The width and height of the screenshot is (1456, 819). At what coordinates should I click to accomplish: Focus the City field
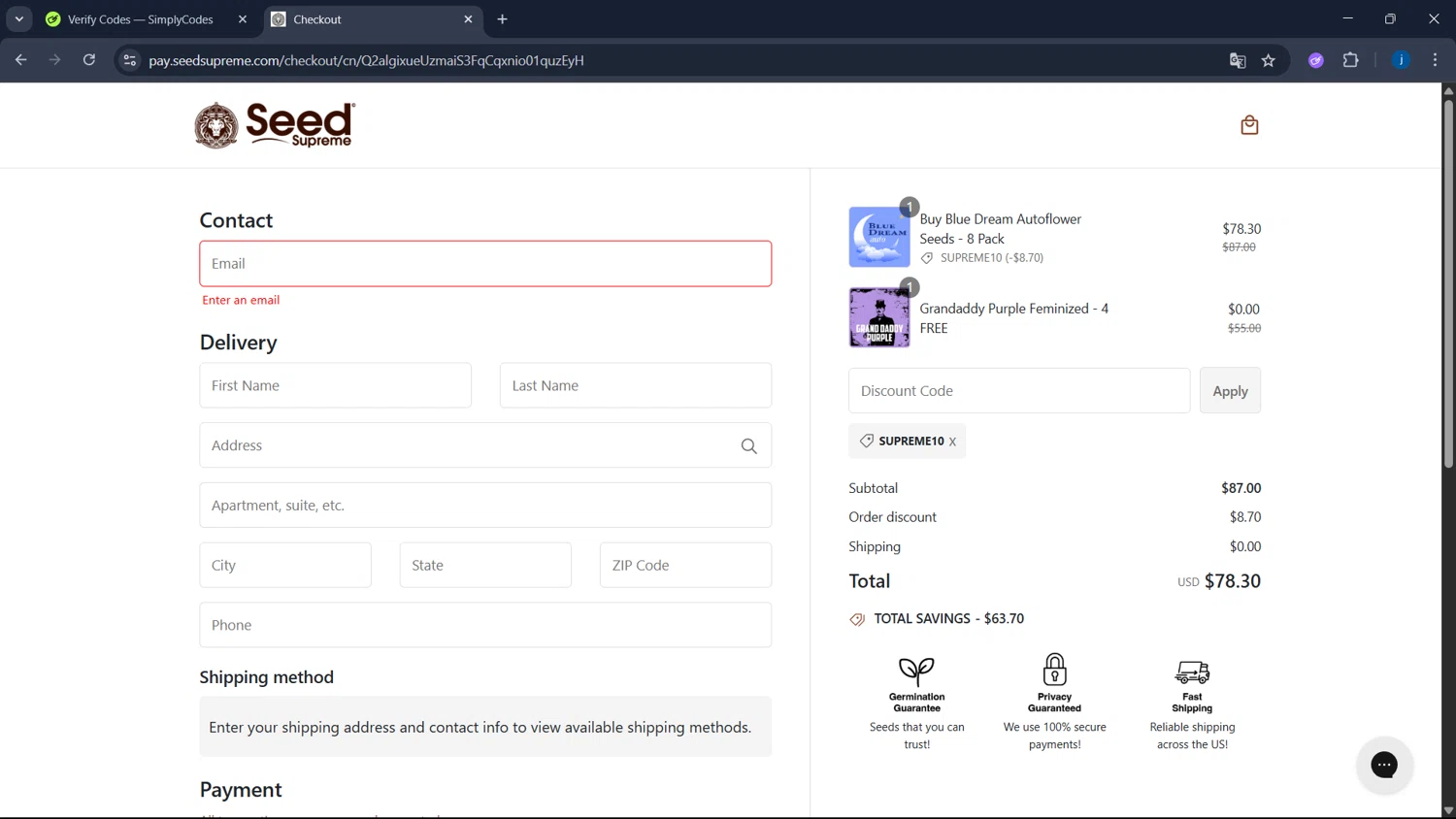[285, 565]
